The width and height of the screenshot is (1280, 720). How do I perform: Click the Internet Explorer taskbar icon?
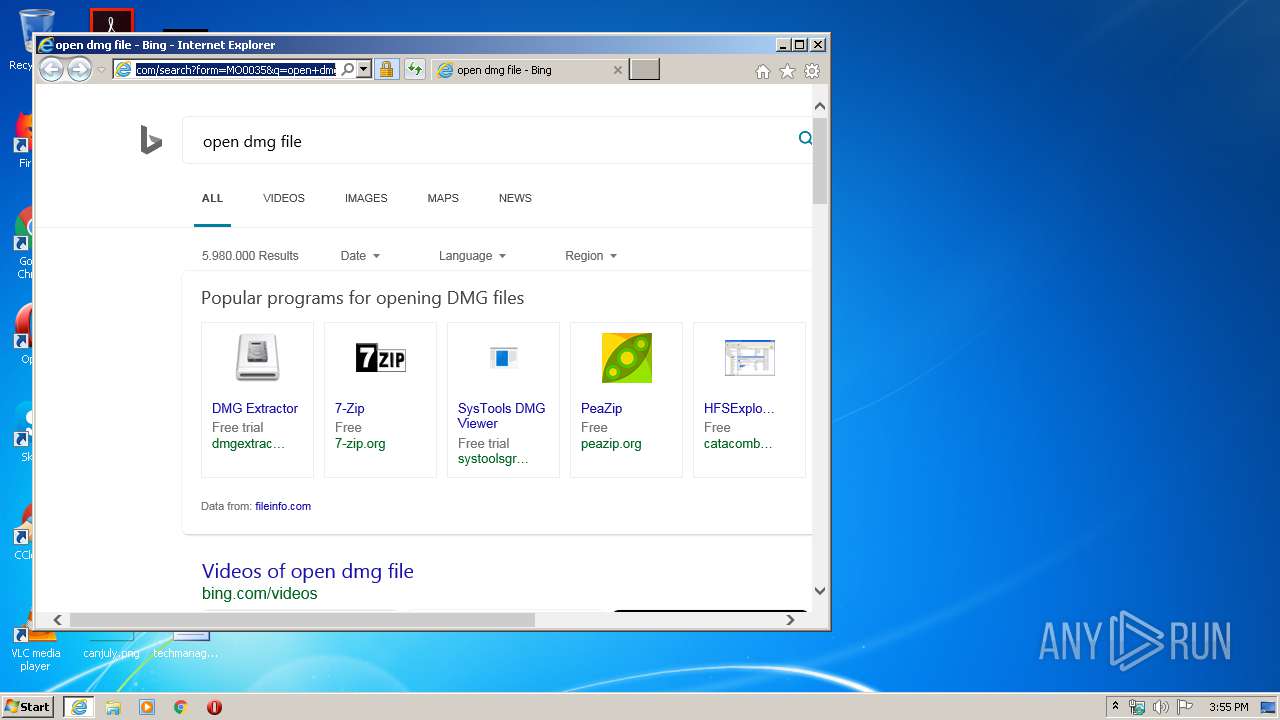tap(78, 707)
